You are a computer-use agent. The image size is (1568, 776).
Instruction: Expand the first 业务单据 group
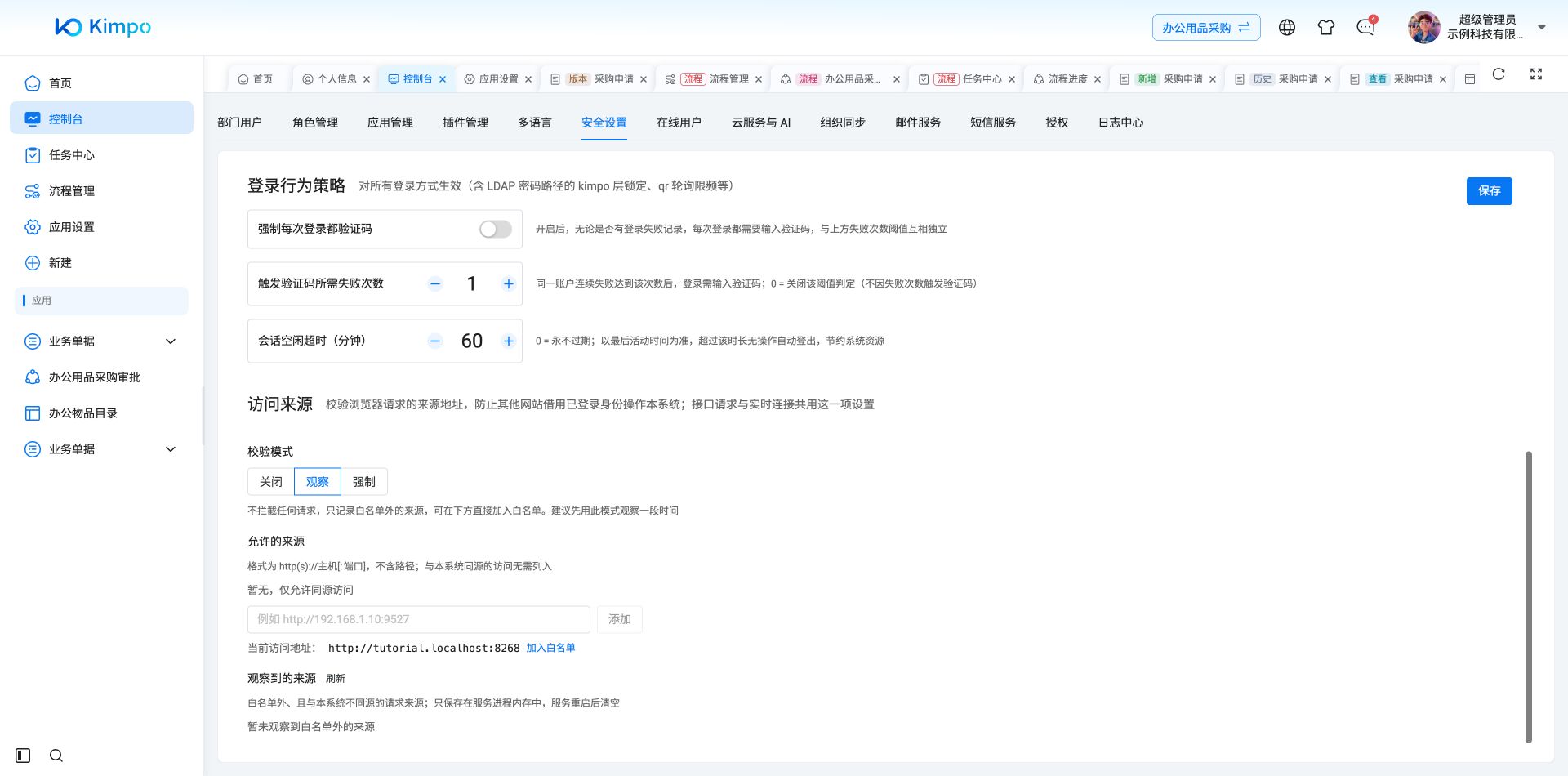(101, 341)
